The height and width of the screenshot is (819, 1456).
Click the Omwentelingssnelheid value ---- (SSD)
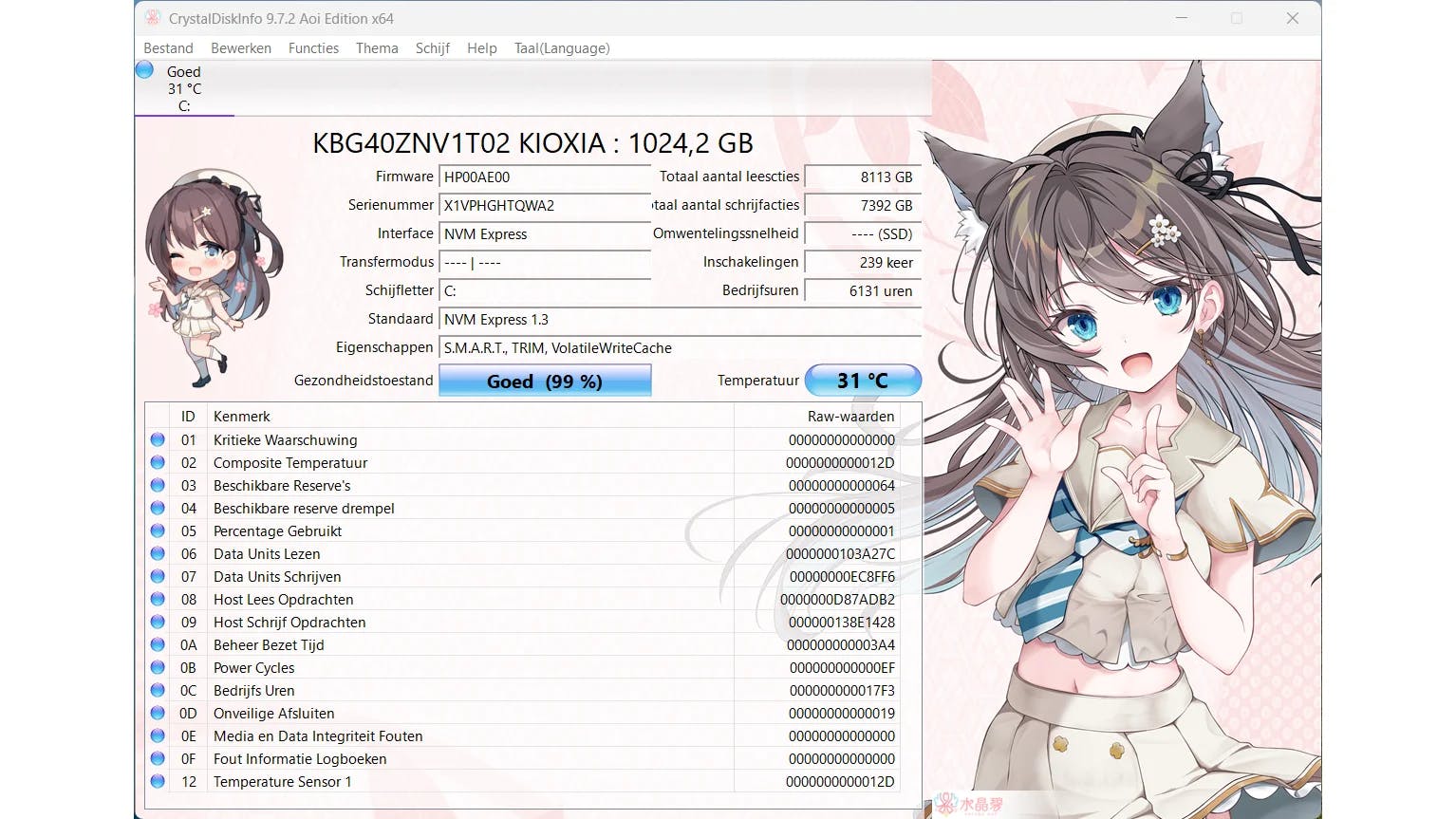pos(863,233)
